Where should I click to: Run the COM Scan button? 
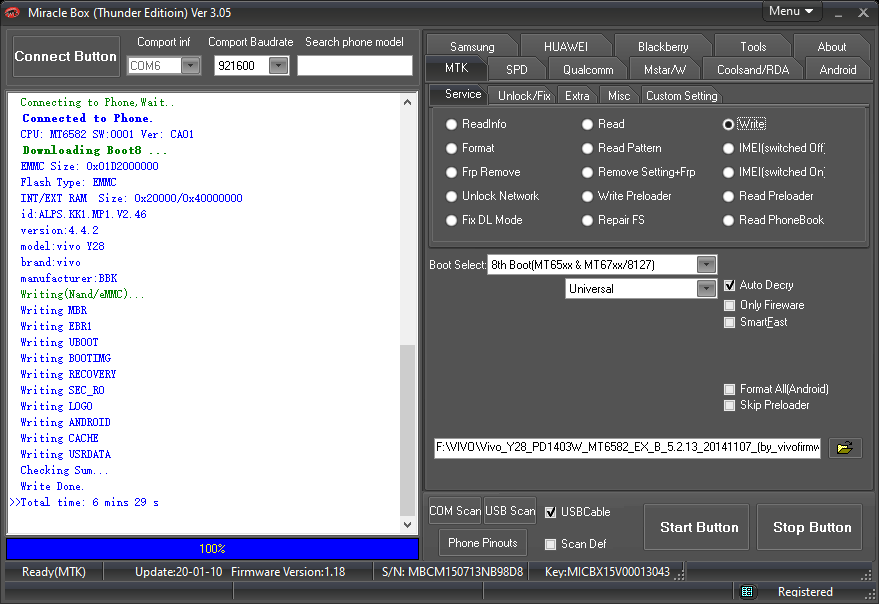455,511
